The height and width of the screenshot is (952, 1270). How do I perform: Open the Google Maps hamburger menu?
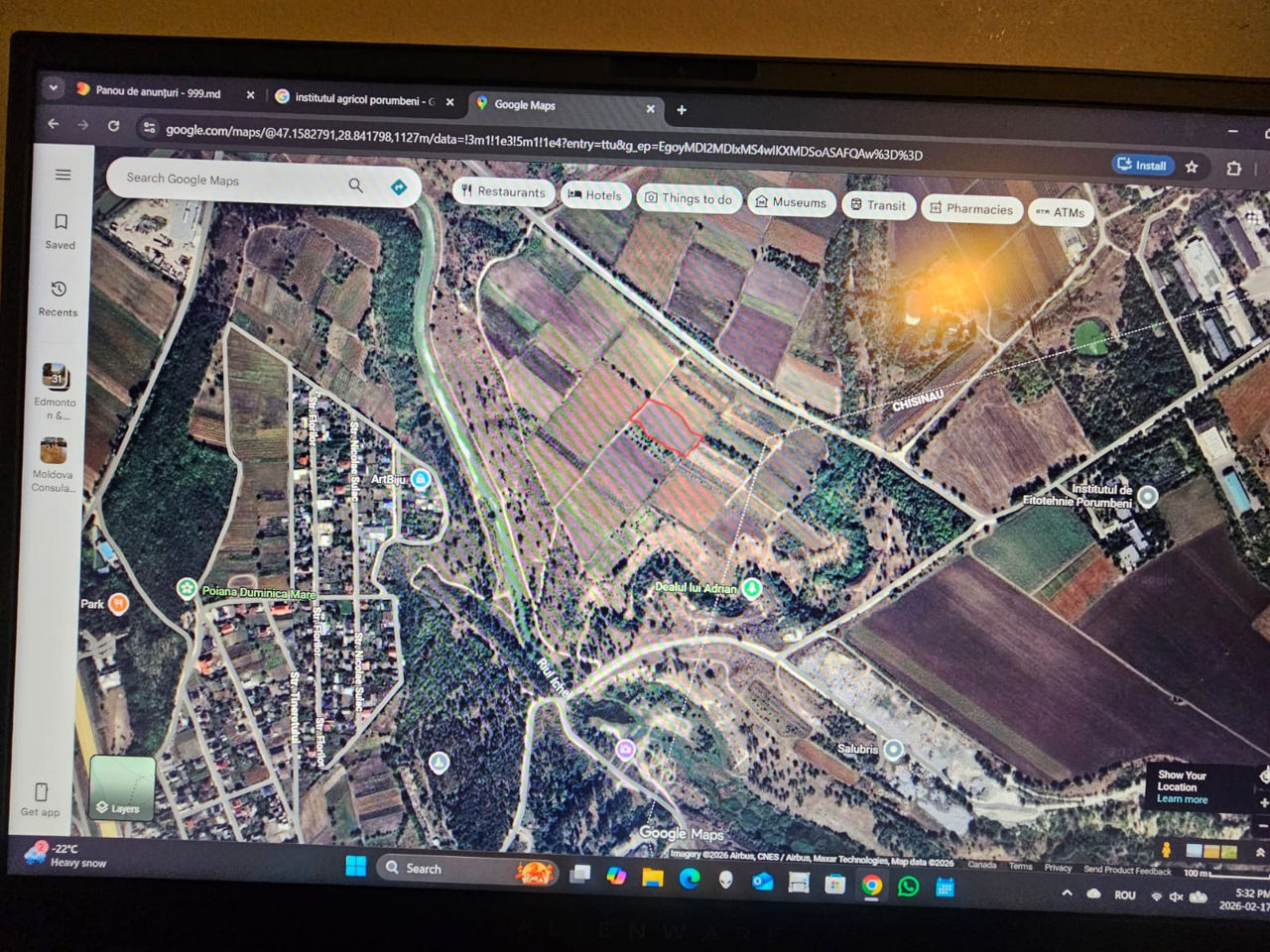point(63,175)
